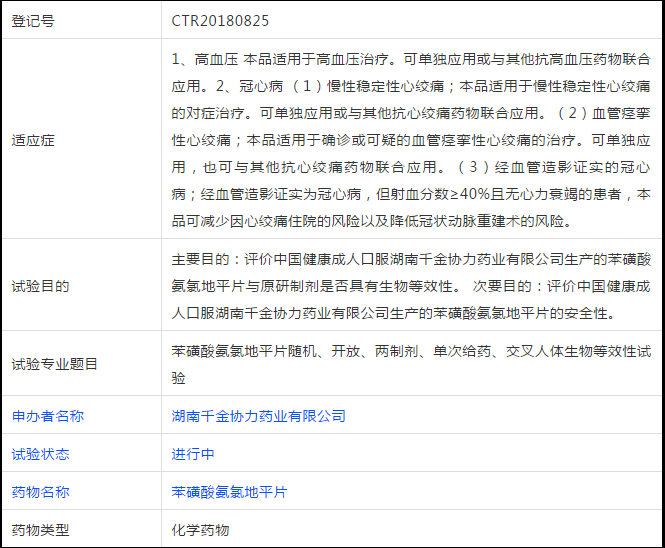Click the 药物类型 row label
Screen dimensions: 665x548
40,530
